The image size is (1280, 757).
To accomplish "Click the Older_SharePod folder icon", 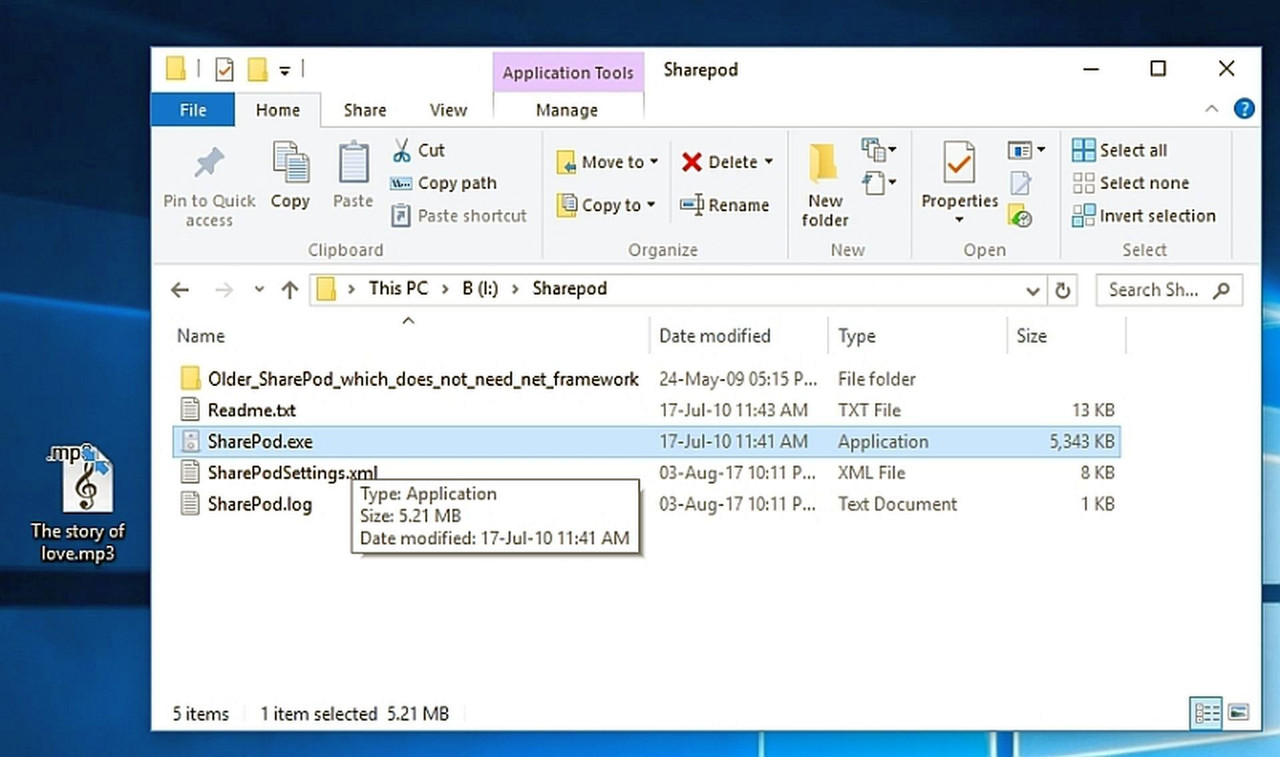I will pyautogui.click(x=190, y=379).
